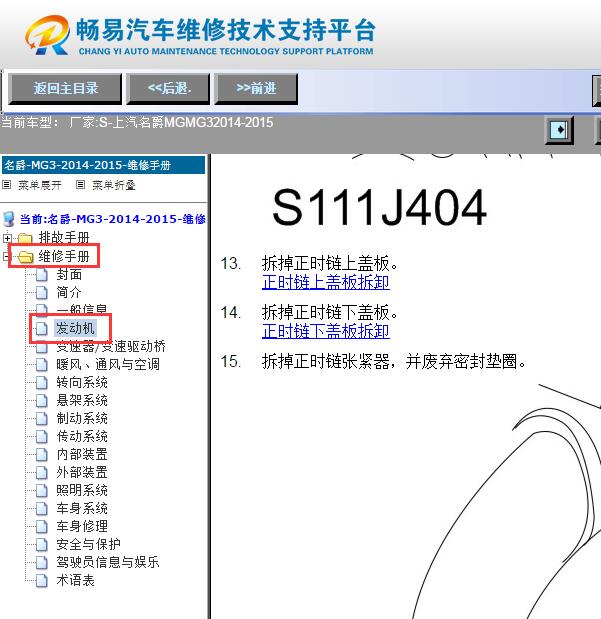Open the 转向系统 page
The height and width of the screenshot is (619, 601).
pyautogui.click(x=82, y=383)
